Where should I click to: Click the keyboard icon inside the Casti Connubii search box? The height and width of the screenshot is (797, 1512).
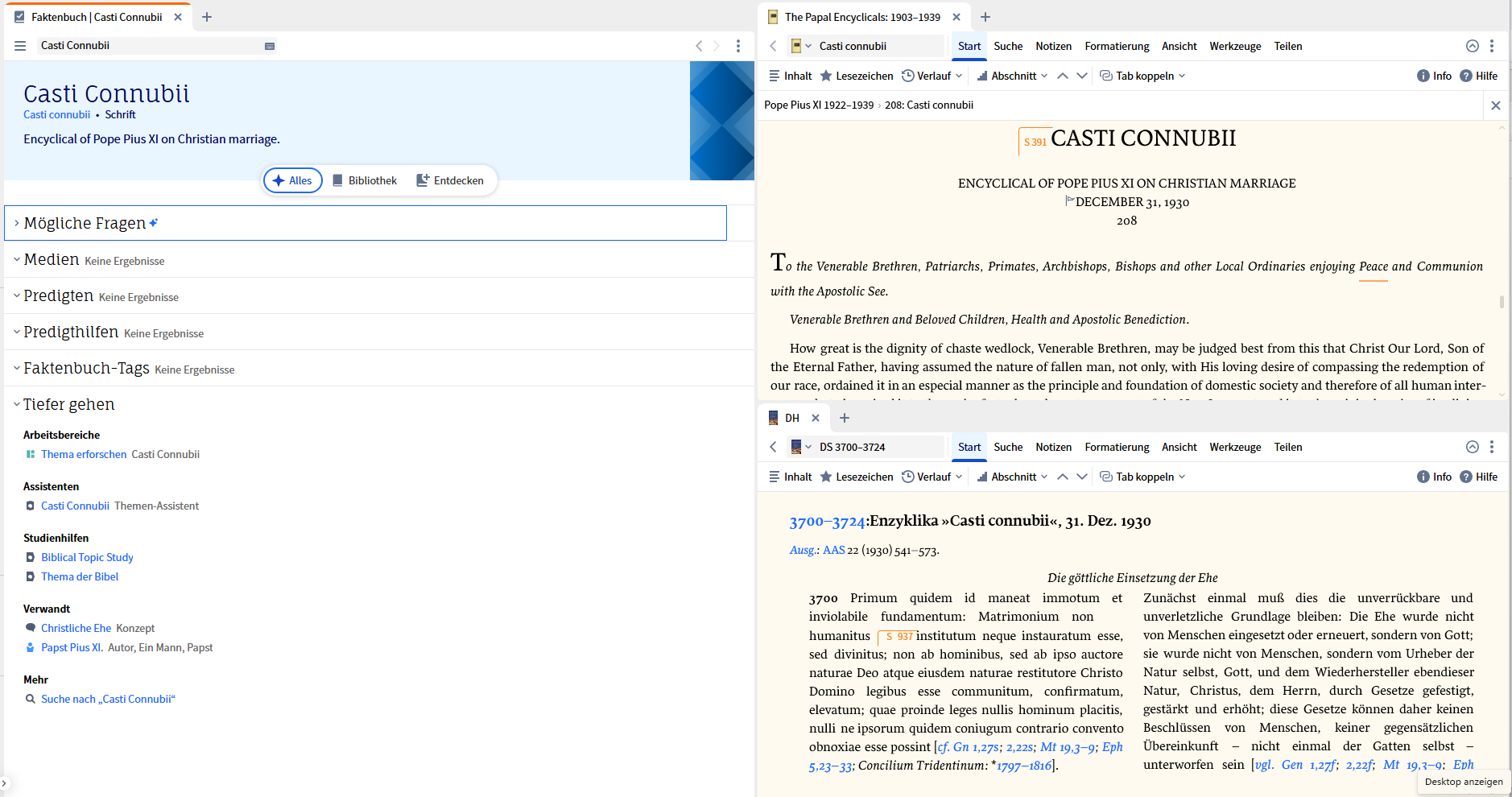point(270,46)
